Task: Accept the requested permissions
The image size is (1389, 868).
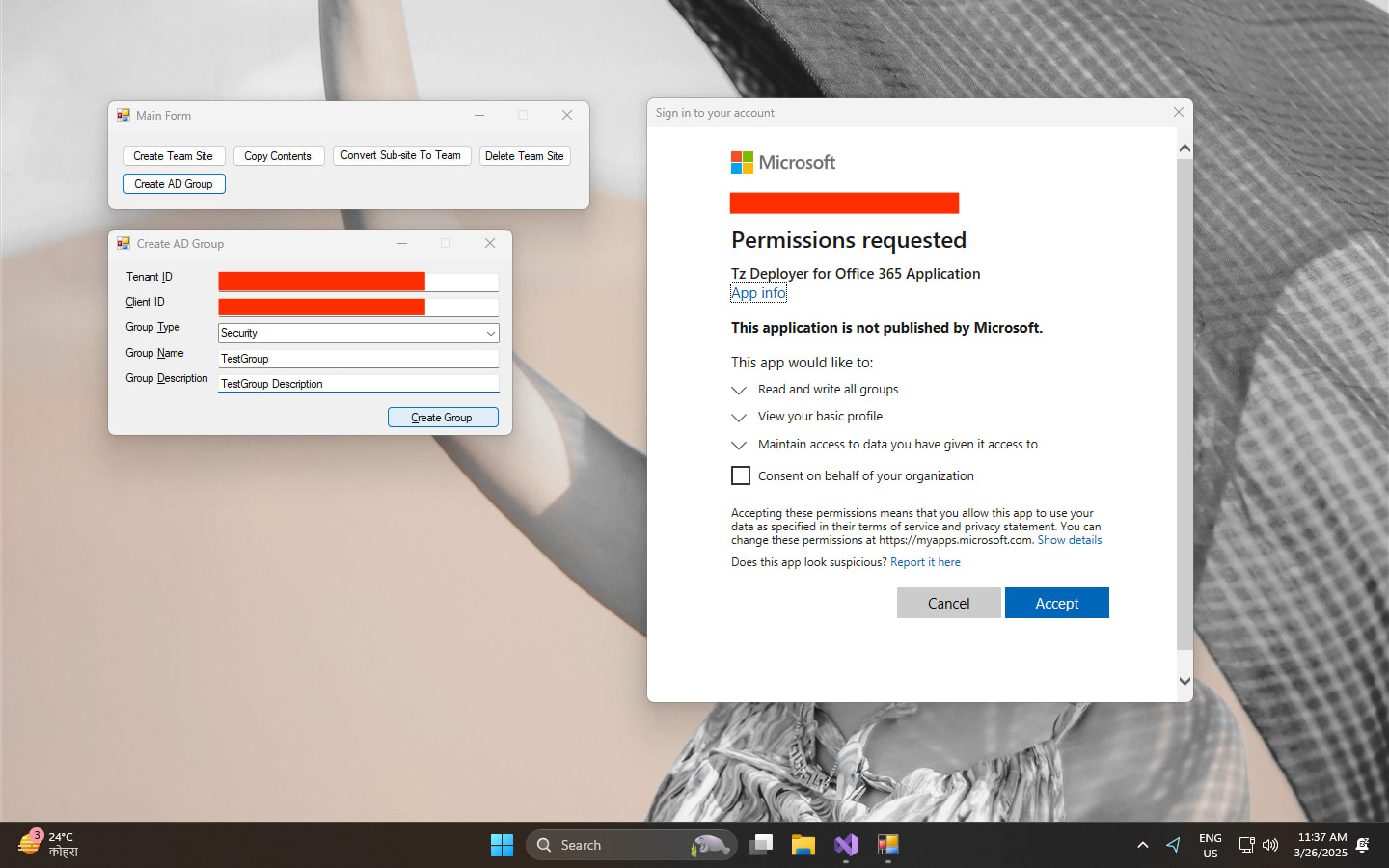Action: point(1056,603)
